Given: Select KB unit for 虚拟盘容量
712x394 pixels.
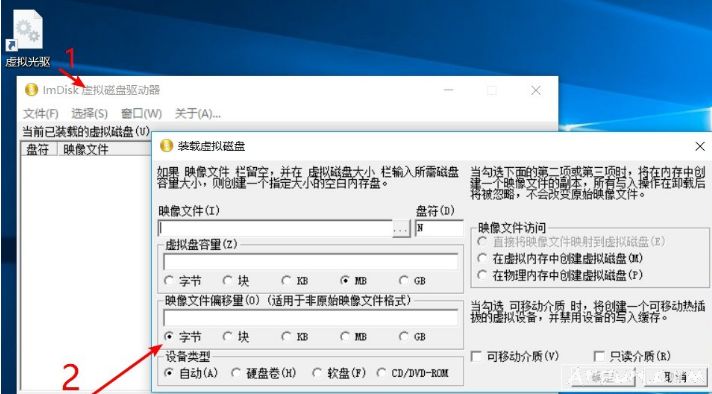Looking at the screenshot, I should [295, 281].
